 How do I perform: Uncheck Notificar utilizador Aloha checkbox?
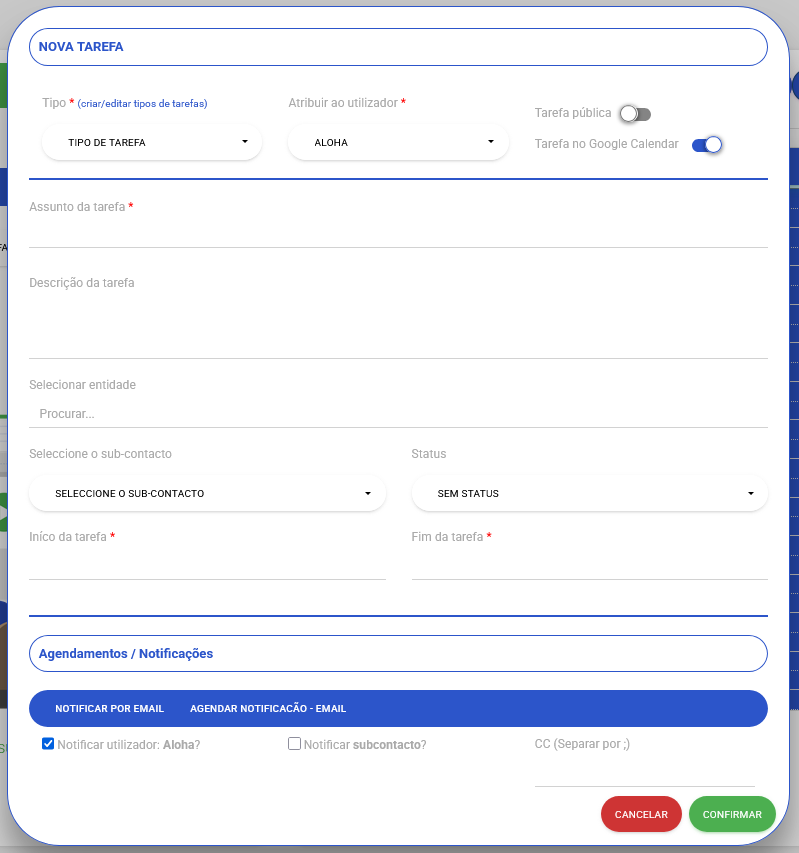tap(48, 744)
